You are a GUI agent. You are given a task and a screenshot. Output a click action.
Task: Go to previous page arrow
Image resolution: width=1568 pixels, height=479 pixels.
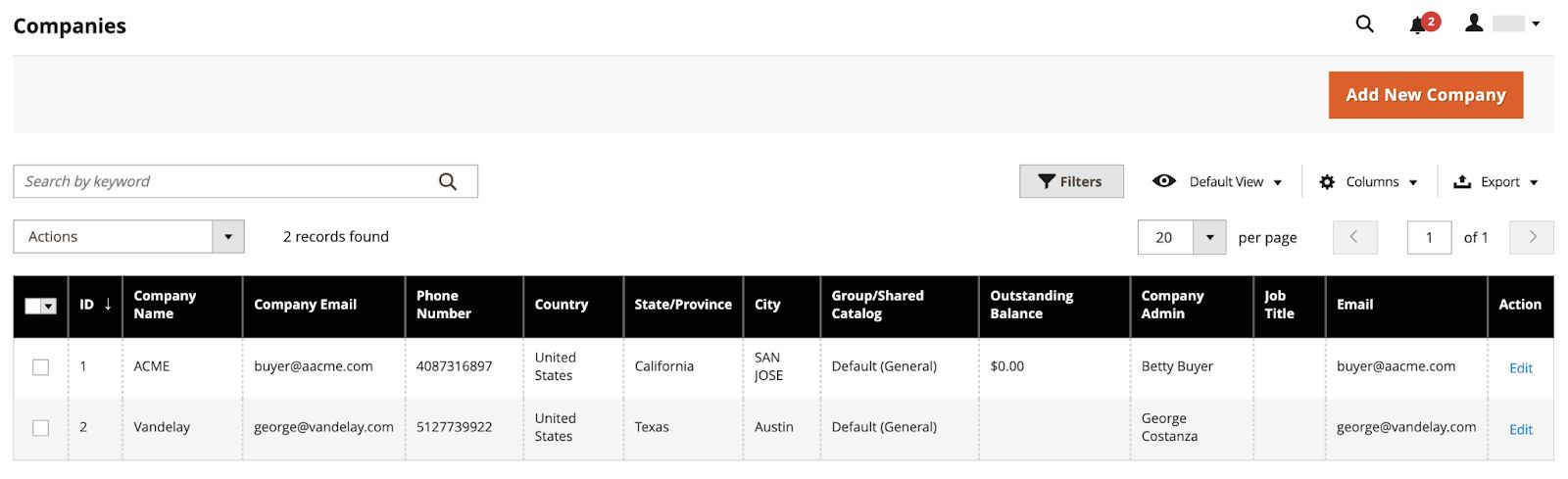point(1354,237)
